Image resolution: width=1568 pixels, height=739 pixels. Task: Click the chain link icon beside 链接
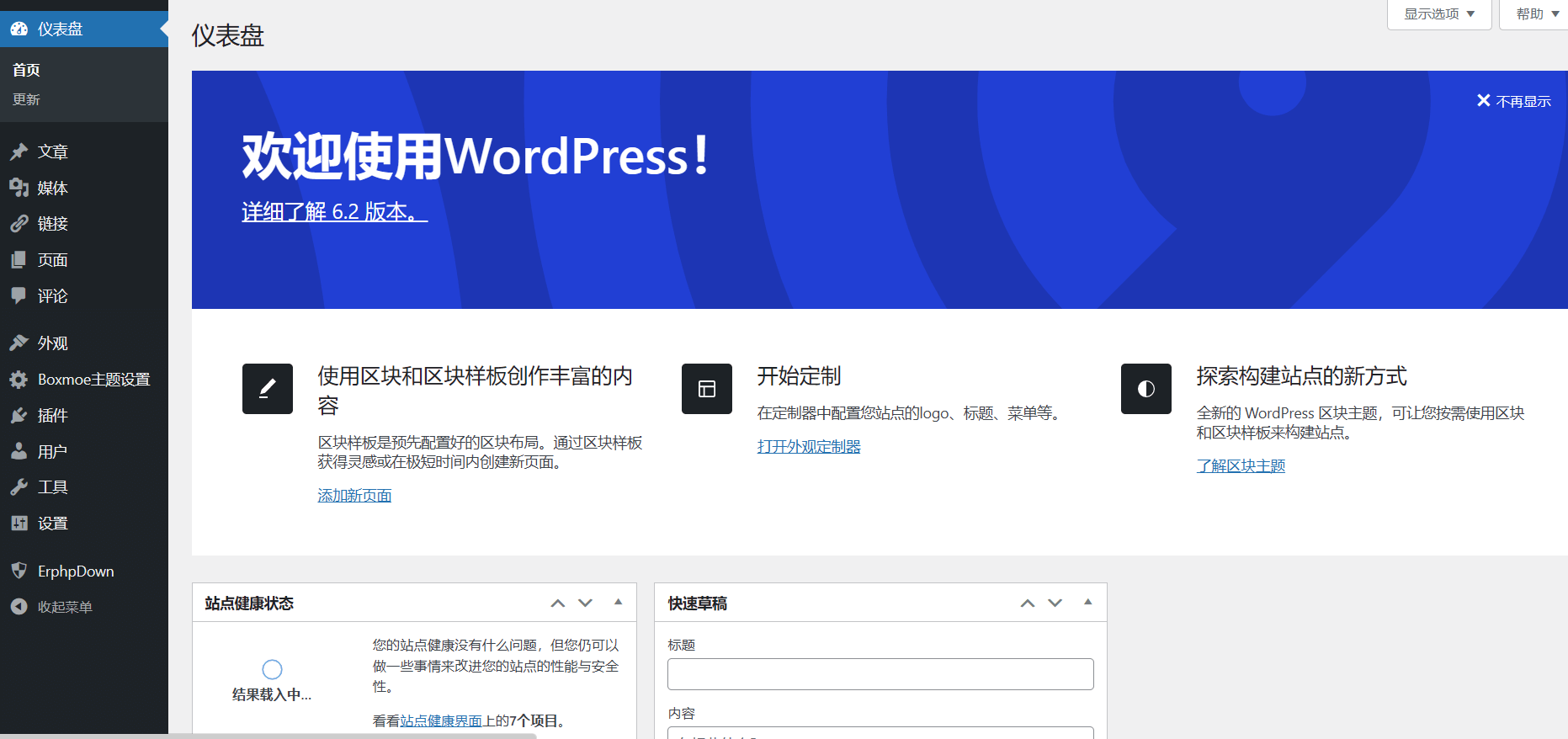point(19,224)
